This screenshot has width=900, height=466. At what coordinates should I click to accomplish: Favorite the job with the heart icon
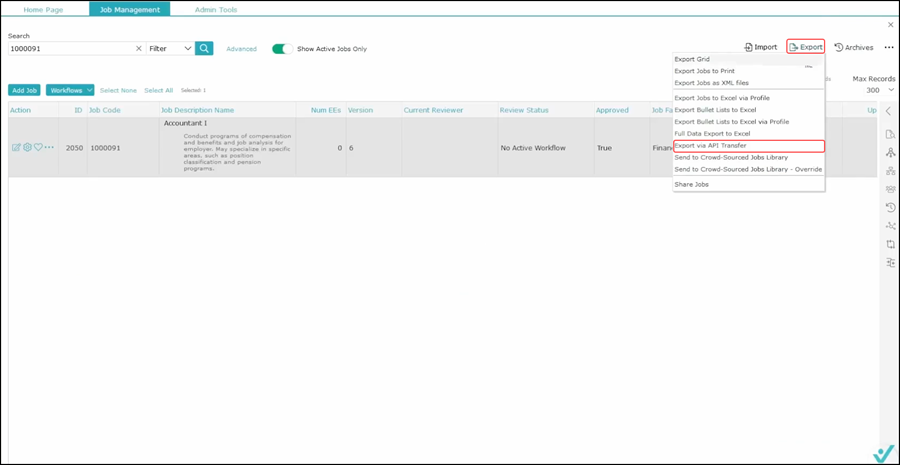click(x=38, y=147)
